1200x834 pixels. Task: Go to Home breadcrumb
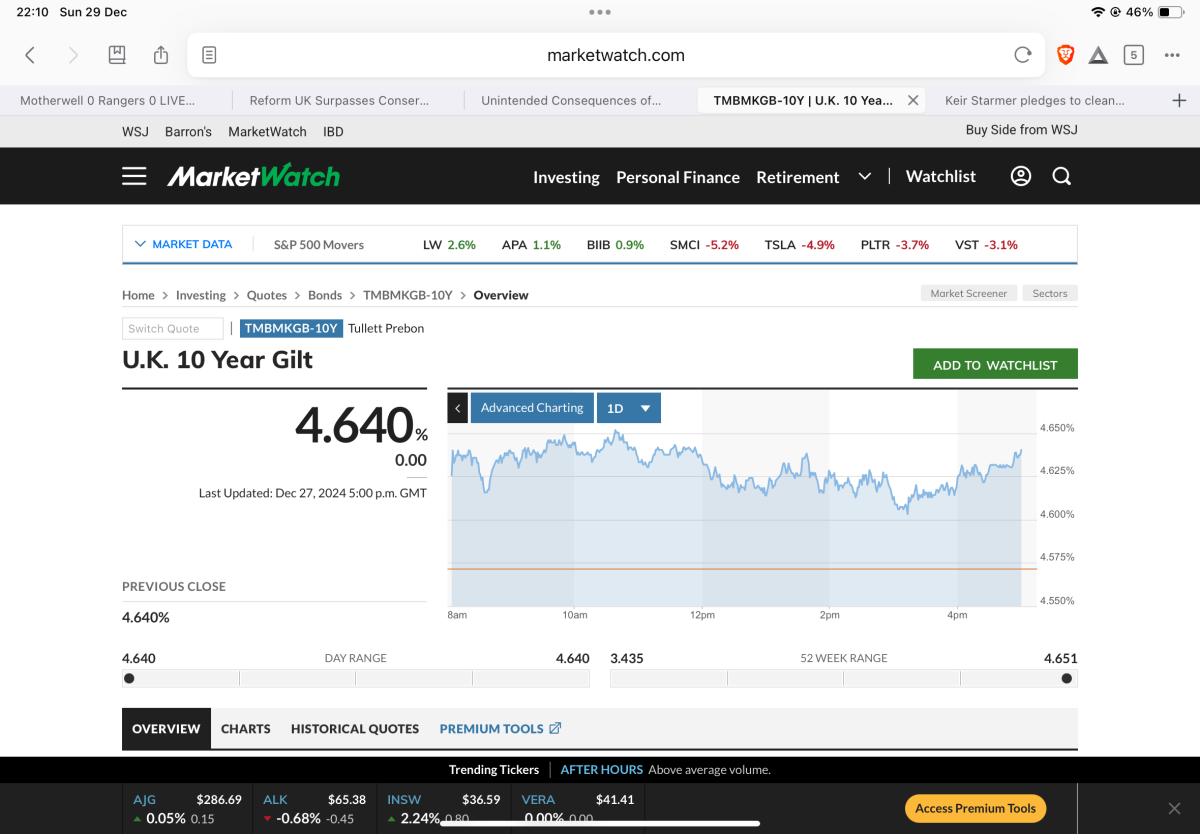click(x=138, y=295)
